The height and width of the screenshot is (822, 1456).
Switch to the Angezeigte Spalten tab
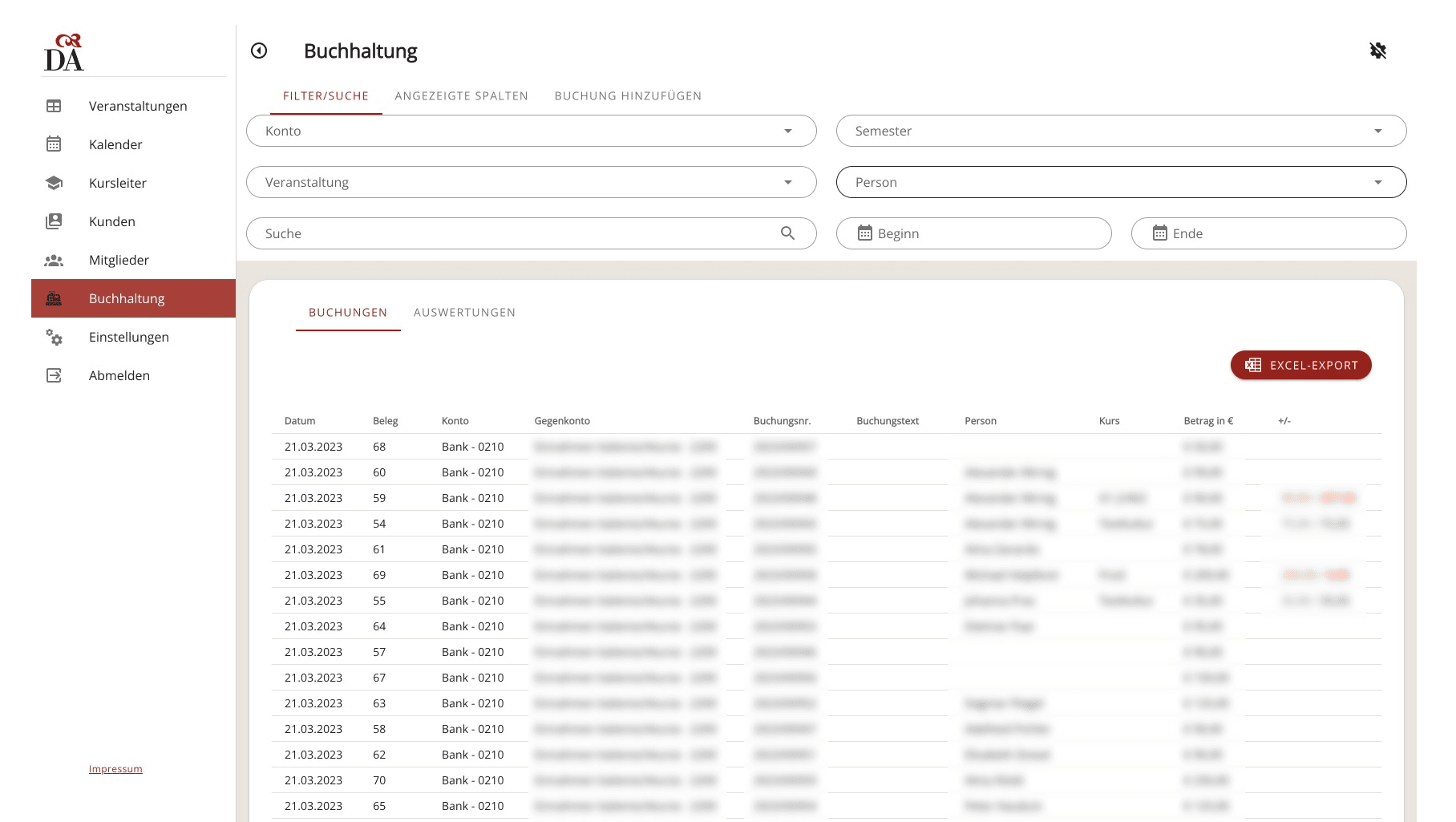click(461, 96)
